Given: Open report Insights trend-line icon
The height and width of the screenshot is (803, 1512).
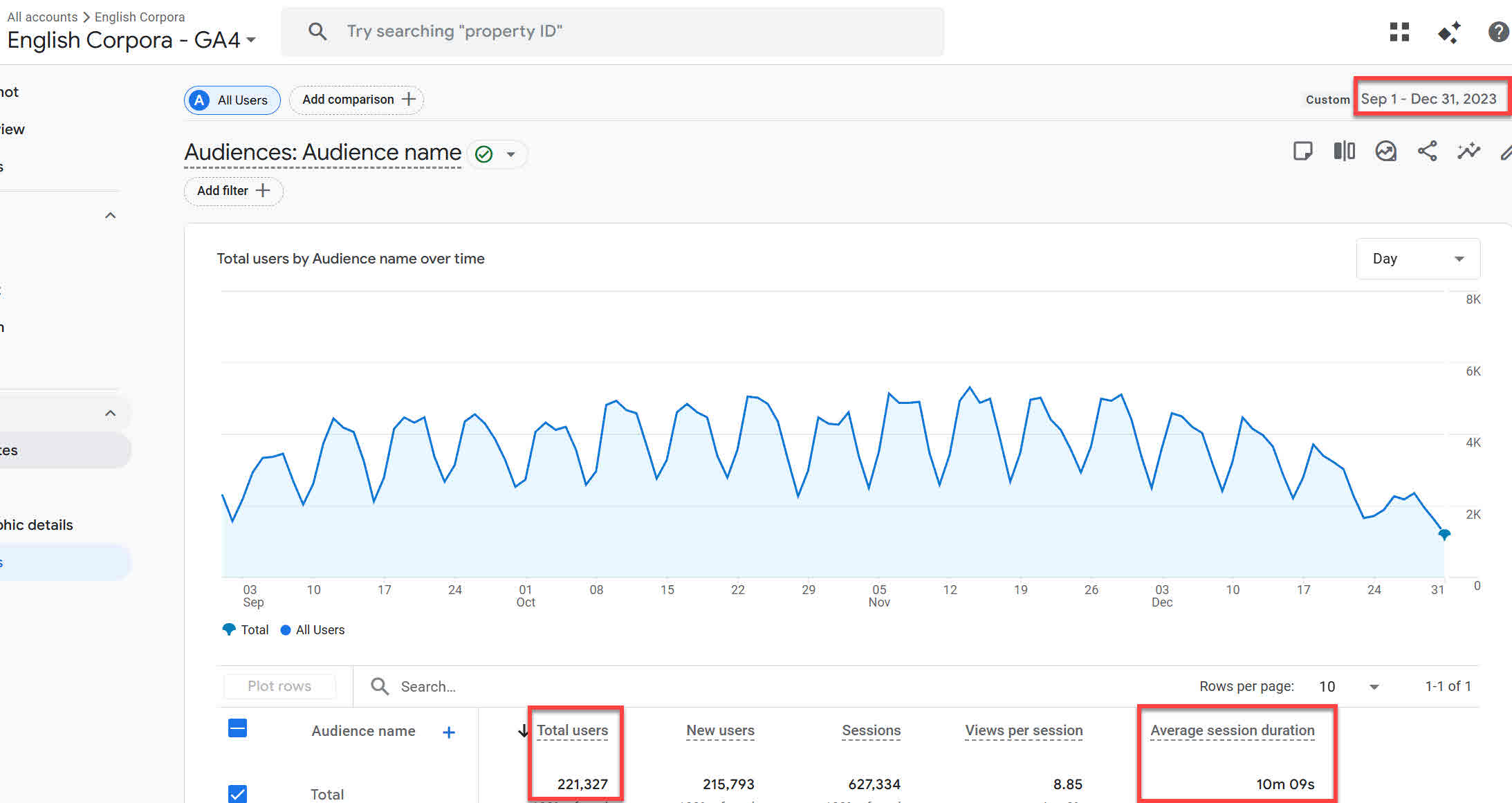Looking at the screenshot, I should pos(1468,151).
